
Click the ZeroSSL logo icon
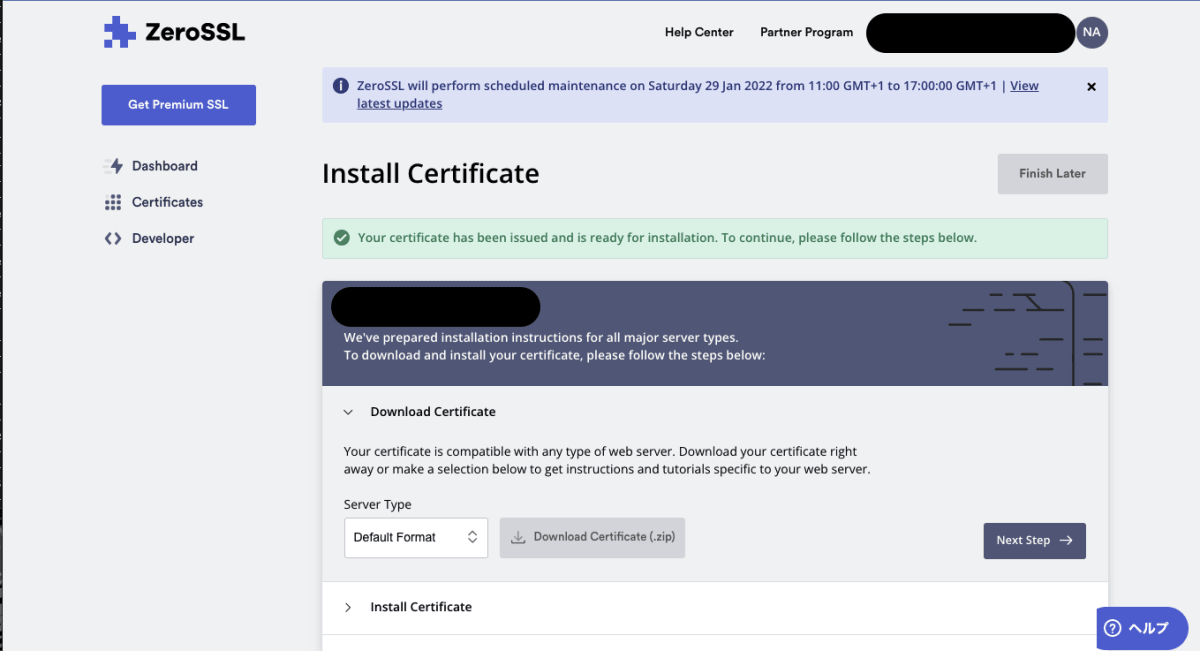(120, 32)
